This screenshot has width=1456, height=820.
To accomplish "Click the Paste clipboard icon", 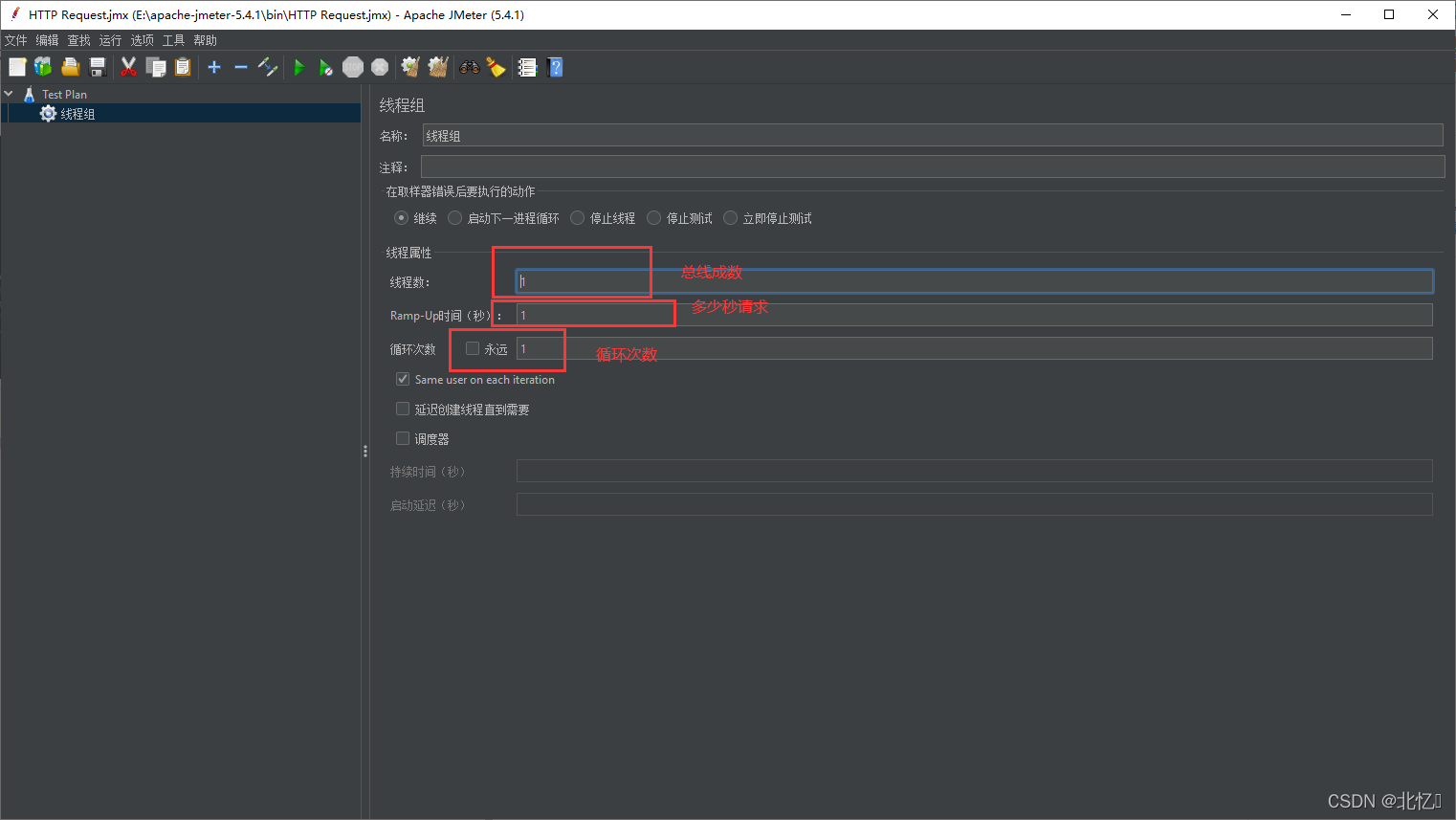I will 182,67.
